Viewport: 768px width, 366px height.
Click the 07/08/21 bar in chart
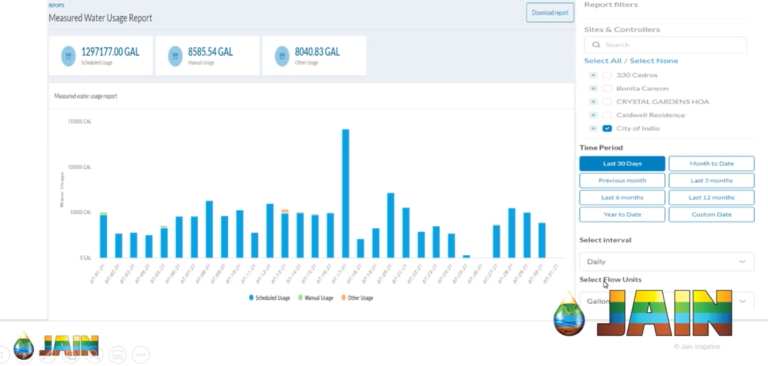click(209, 229)
